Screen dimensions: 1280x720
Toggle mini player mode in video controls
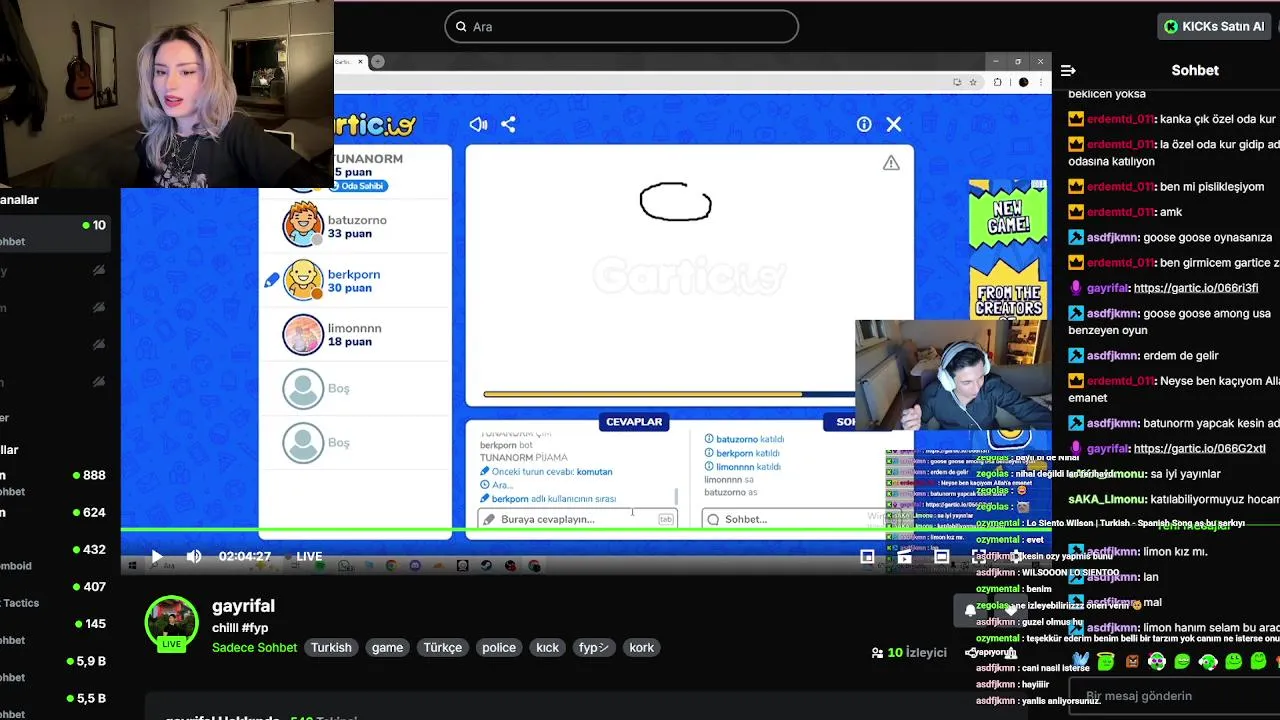coord(867,556)
